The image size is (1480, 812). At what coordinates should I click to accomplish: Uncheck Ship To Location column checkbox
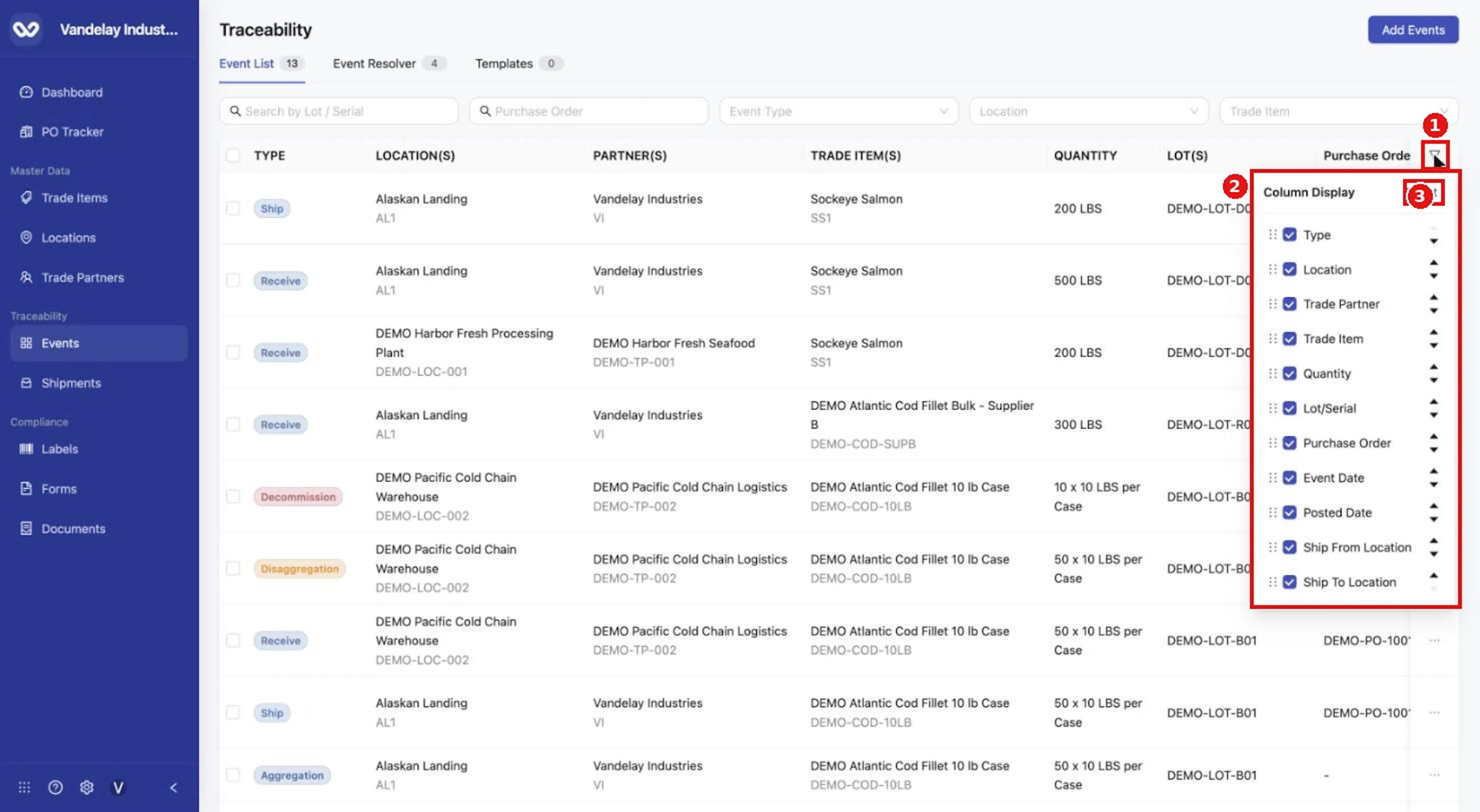[x=1290, y=582]
